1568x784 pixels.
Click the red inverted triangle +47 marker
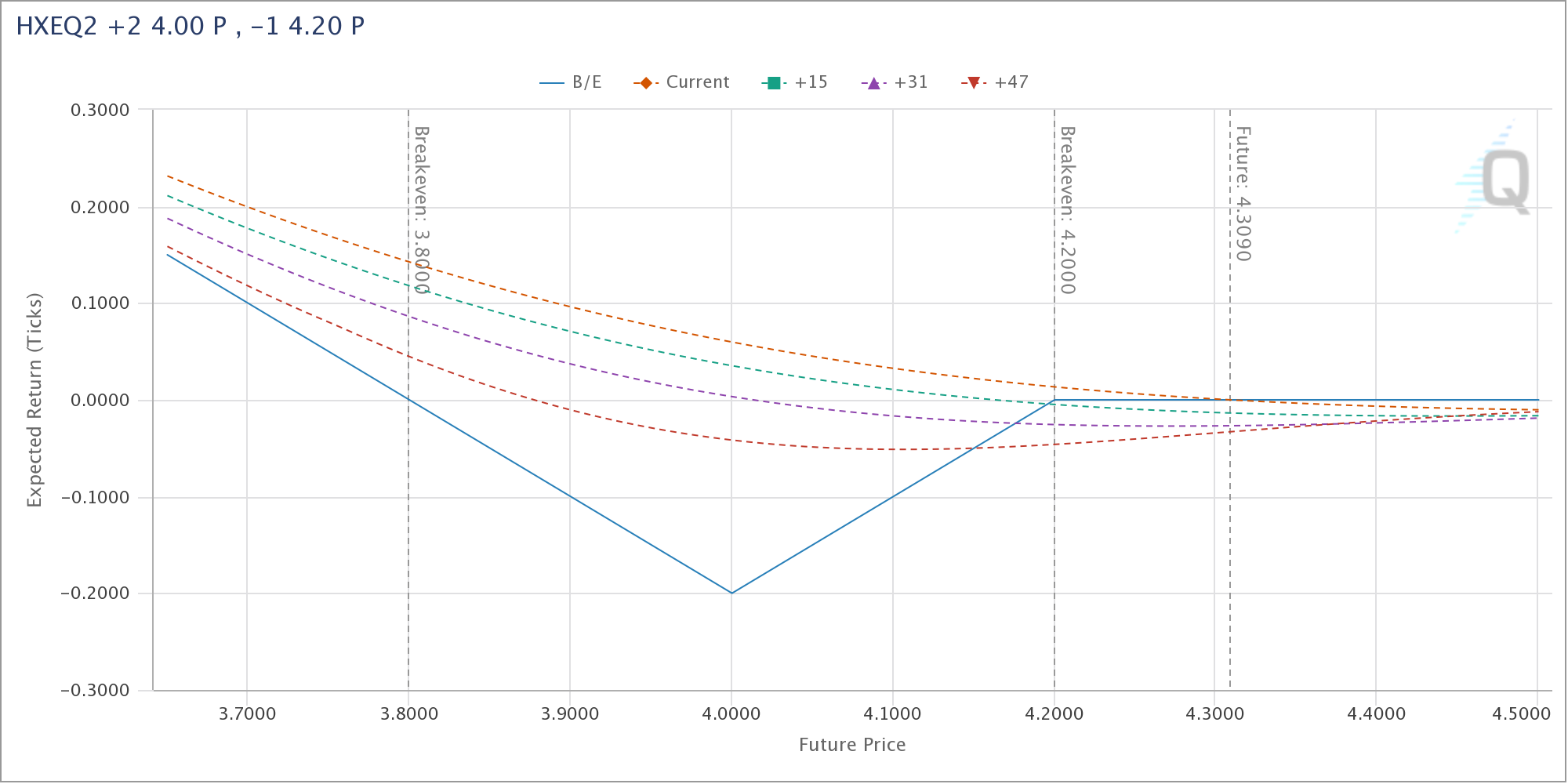(973, 83)
